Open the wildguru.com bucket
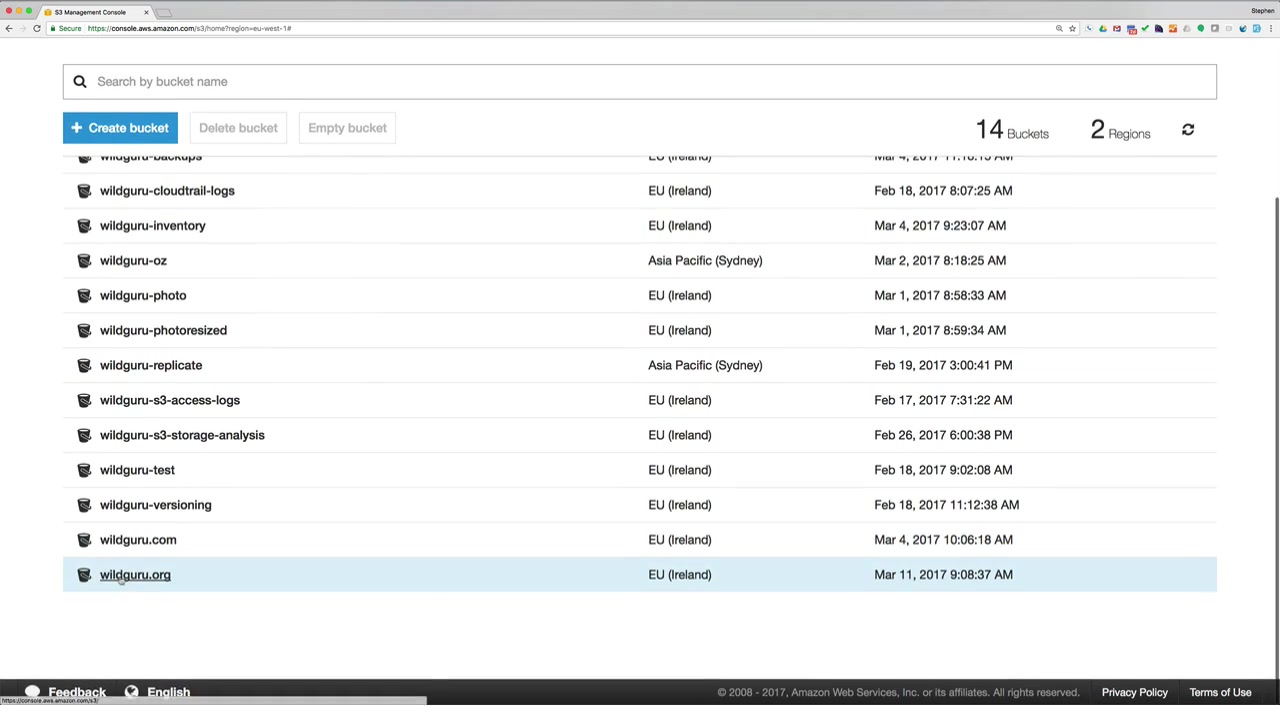This screenshot has width=1280, height=720. 138,541
